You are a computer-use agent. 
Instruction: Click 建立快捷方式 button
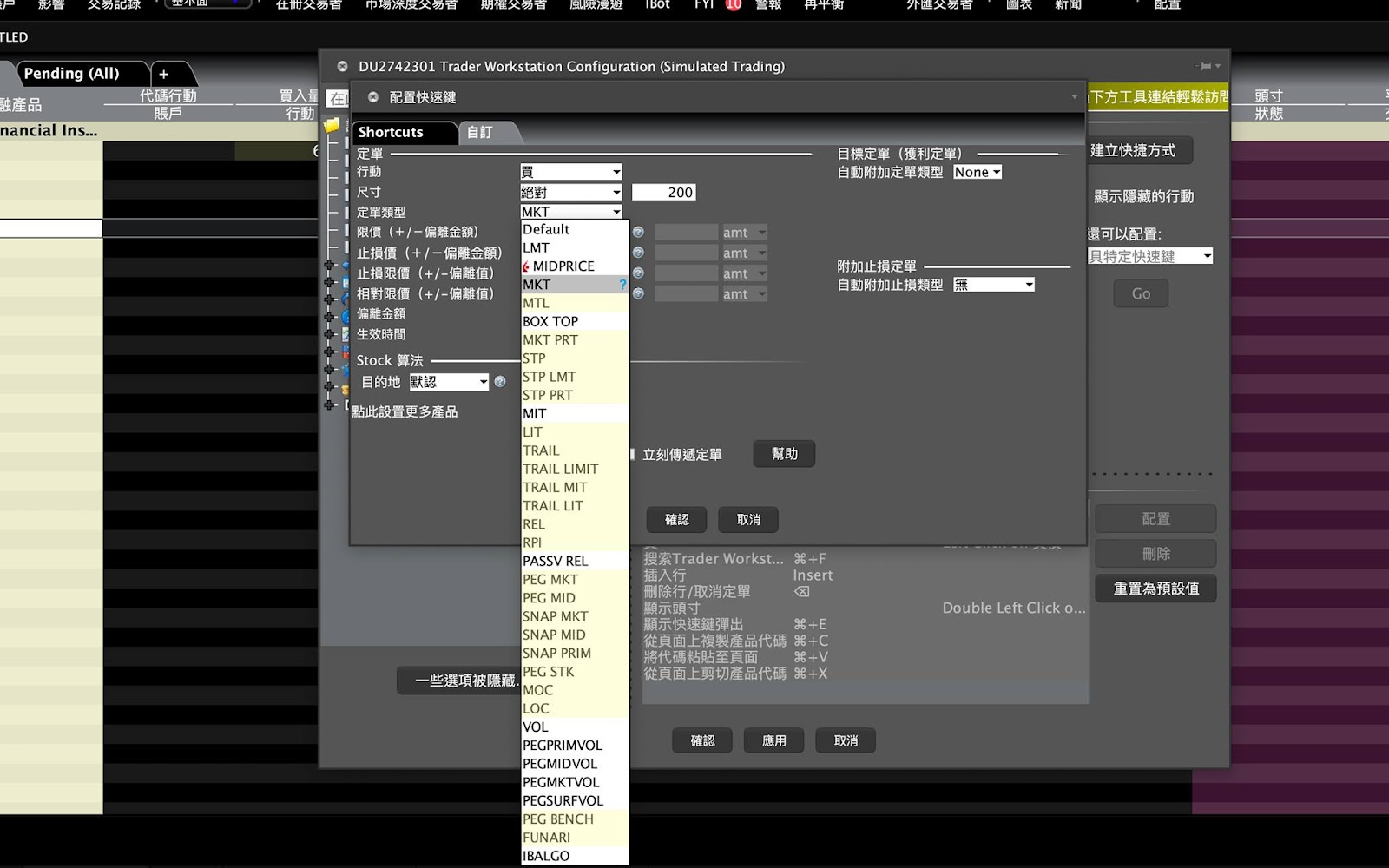(1139, 151)
